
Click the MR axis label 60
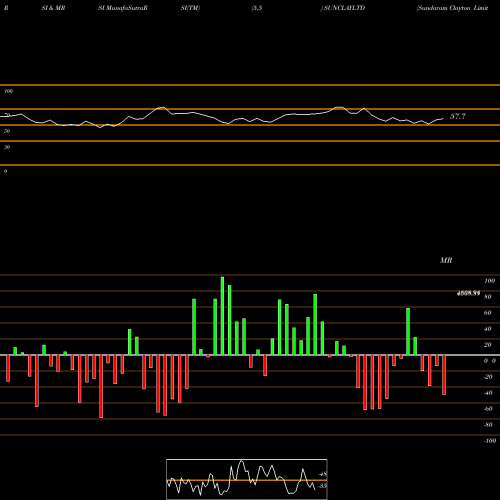(x=488, y=313)
